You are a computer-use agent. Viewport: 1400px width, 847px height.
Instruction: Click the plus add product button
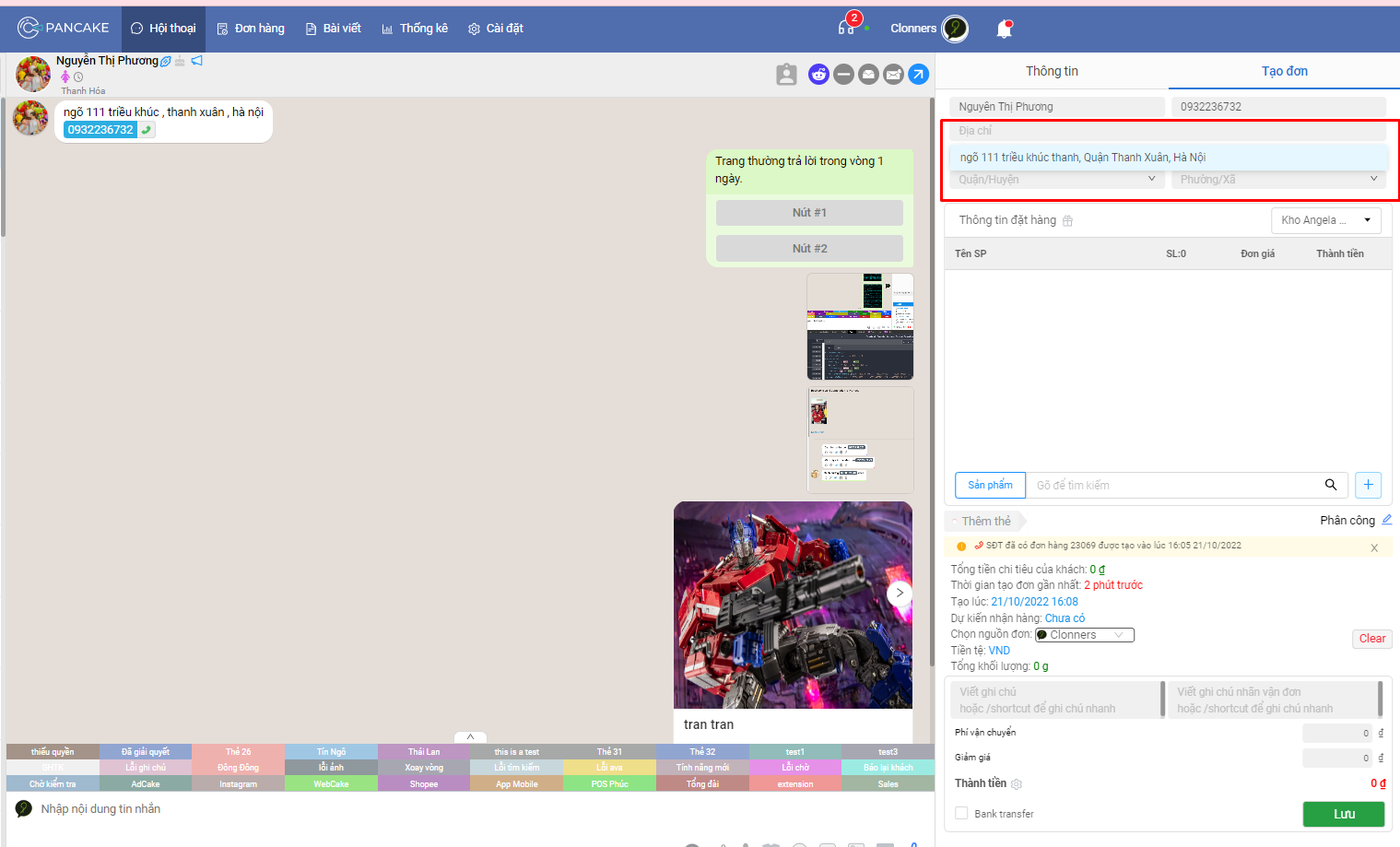(1368, 485)
